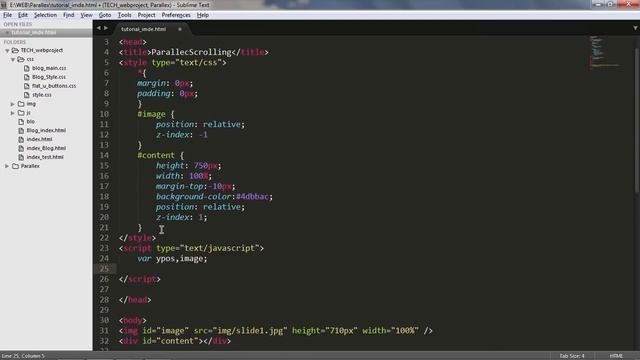Open the Edit menu

(23, 15)
